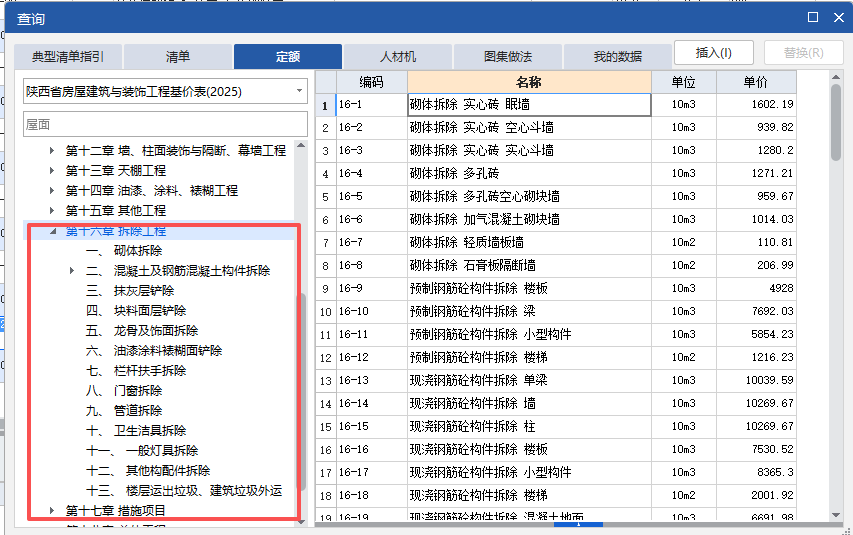Select 五、龙骨及饰面拆除 tree item
The height and width of the screenshot is (535, 853).
(x=142, y=331)
